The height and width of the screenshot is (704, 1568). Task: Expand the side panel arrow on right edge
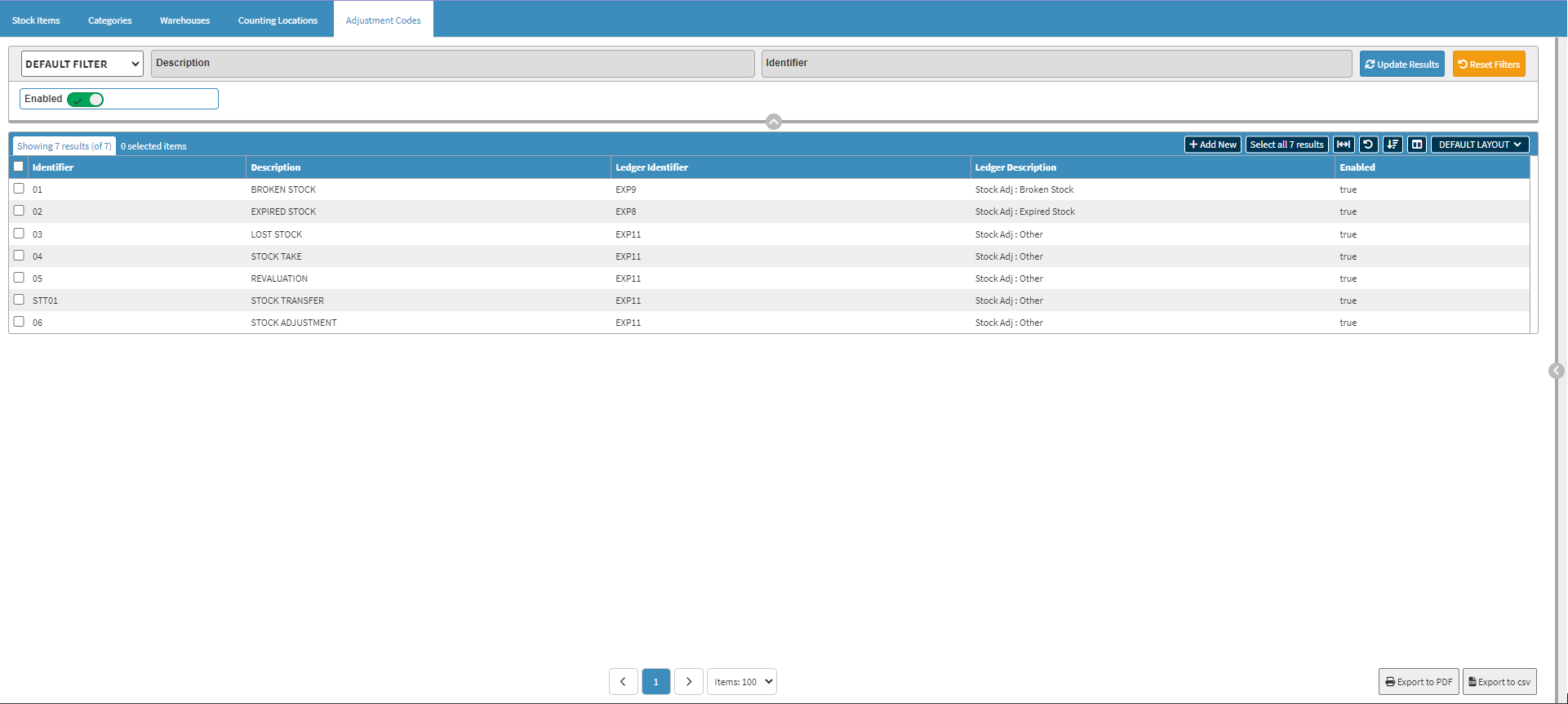(1556, 371)
